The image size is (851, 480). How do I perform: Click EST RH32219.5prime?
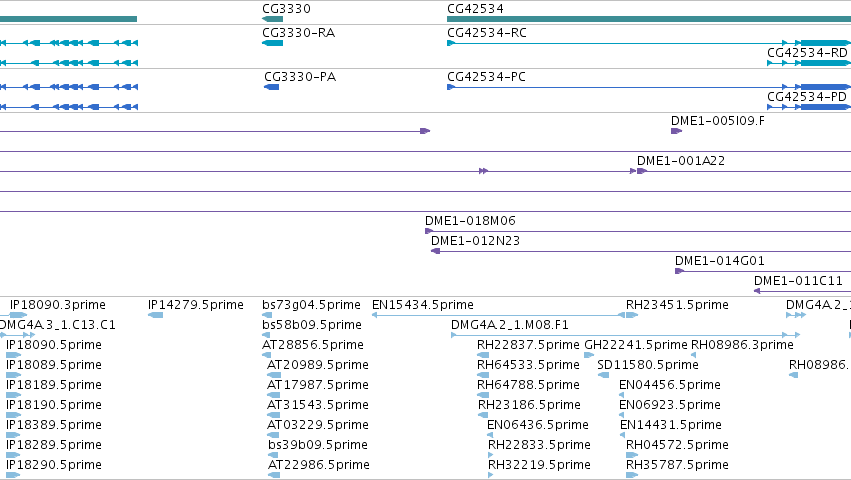pyautogui.click(x=539, y=465)
